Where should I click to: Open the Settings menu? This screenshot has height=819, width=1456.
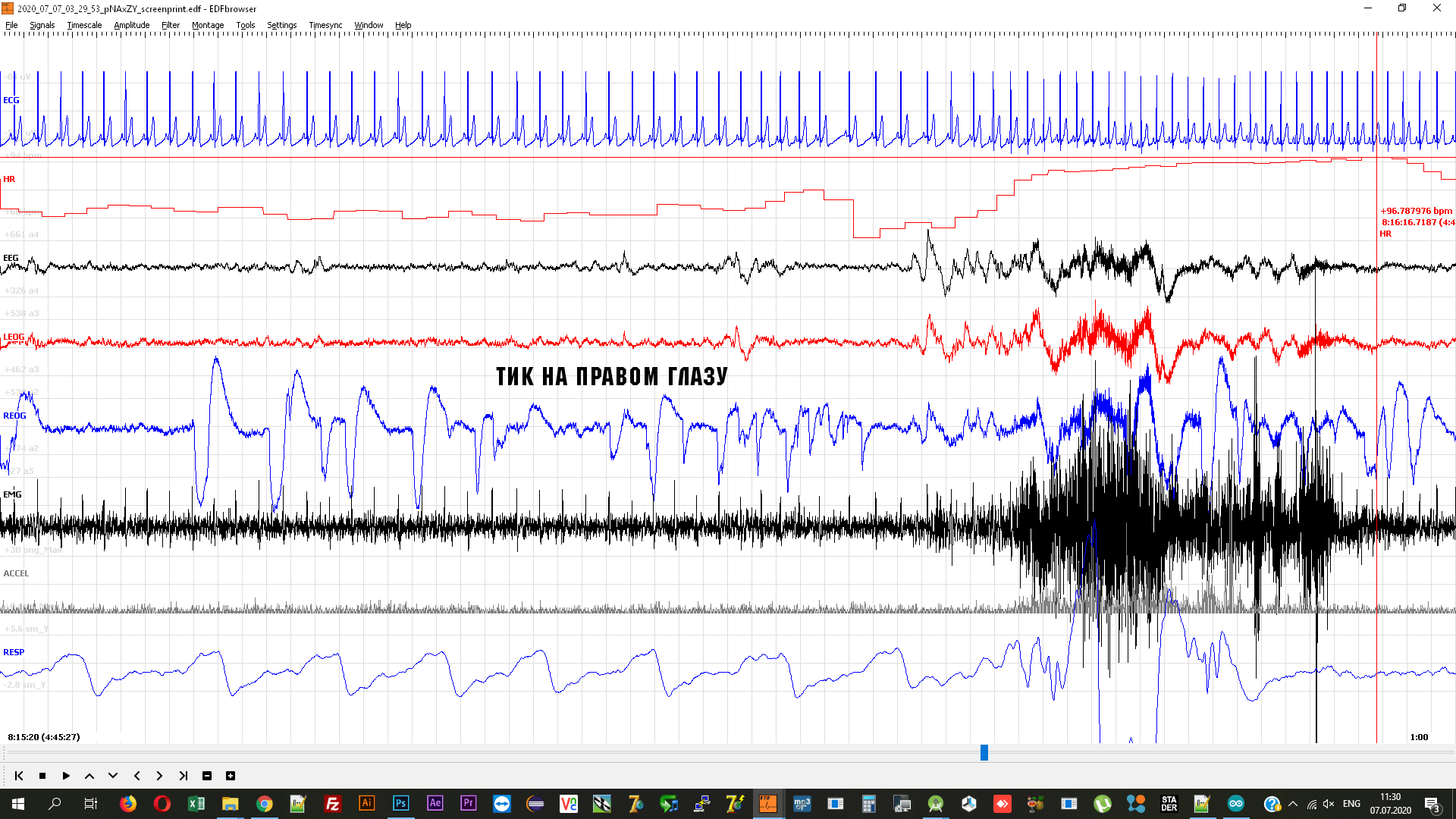click(282, 25)
